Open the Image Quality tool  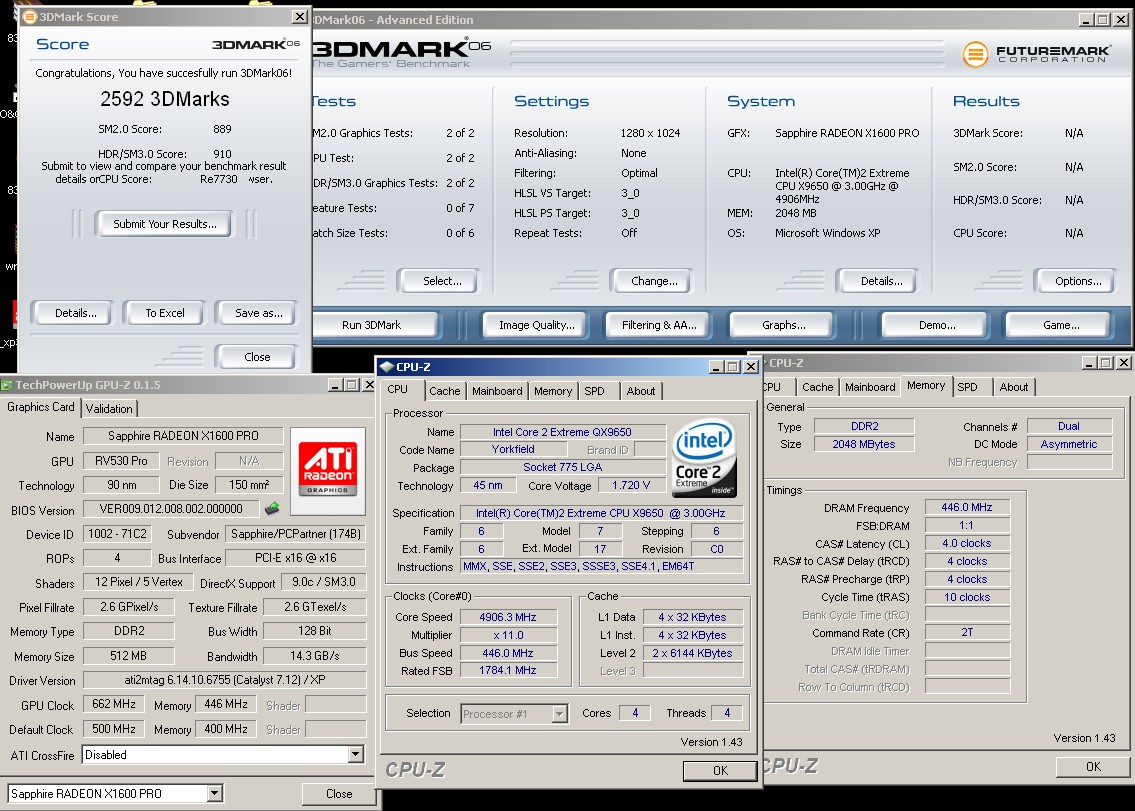tap(536, 325)
